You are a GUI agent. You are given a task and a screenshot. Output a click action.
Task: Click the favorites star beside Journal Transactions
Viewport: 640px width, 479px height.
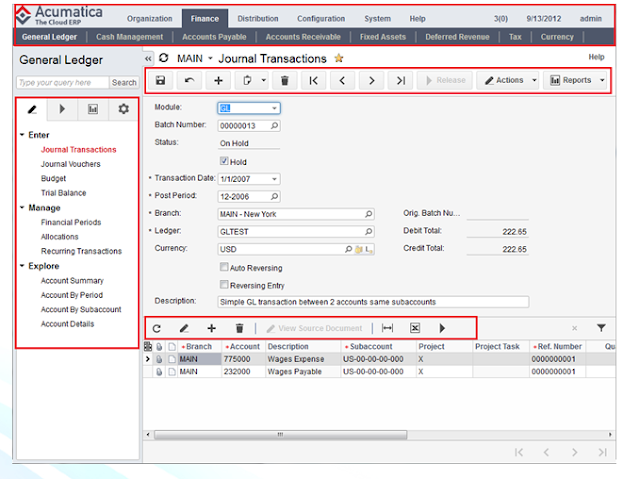338,58
